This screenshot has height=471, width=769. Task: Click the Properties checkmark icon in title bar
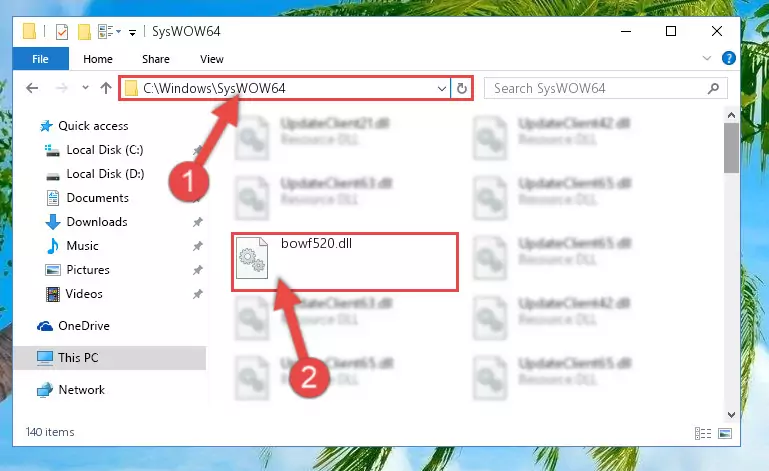(x=62, y=32)
